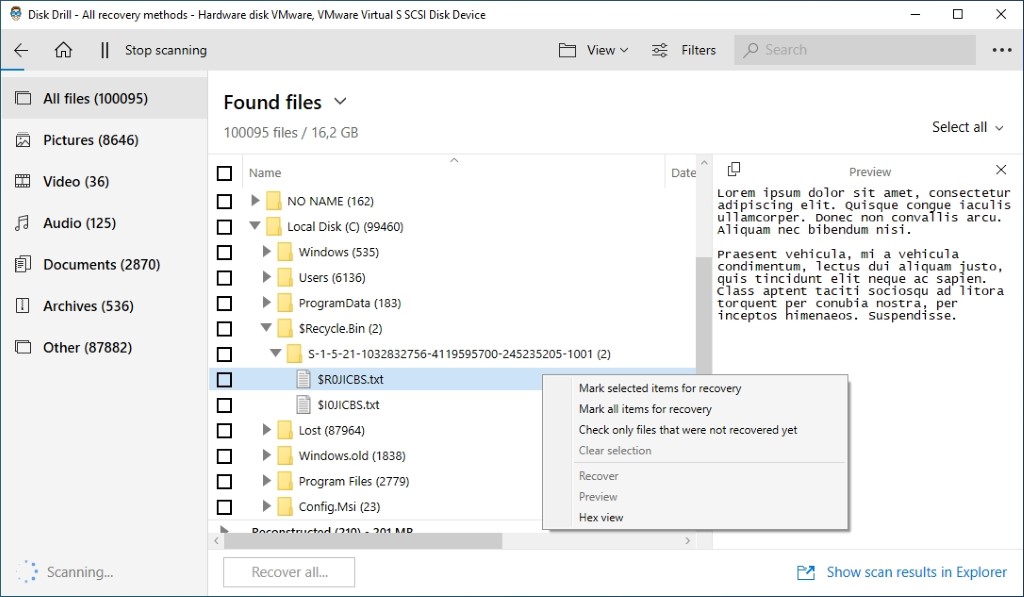Expand the Users (6136) folder

tap(266, 277)
